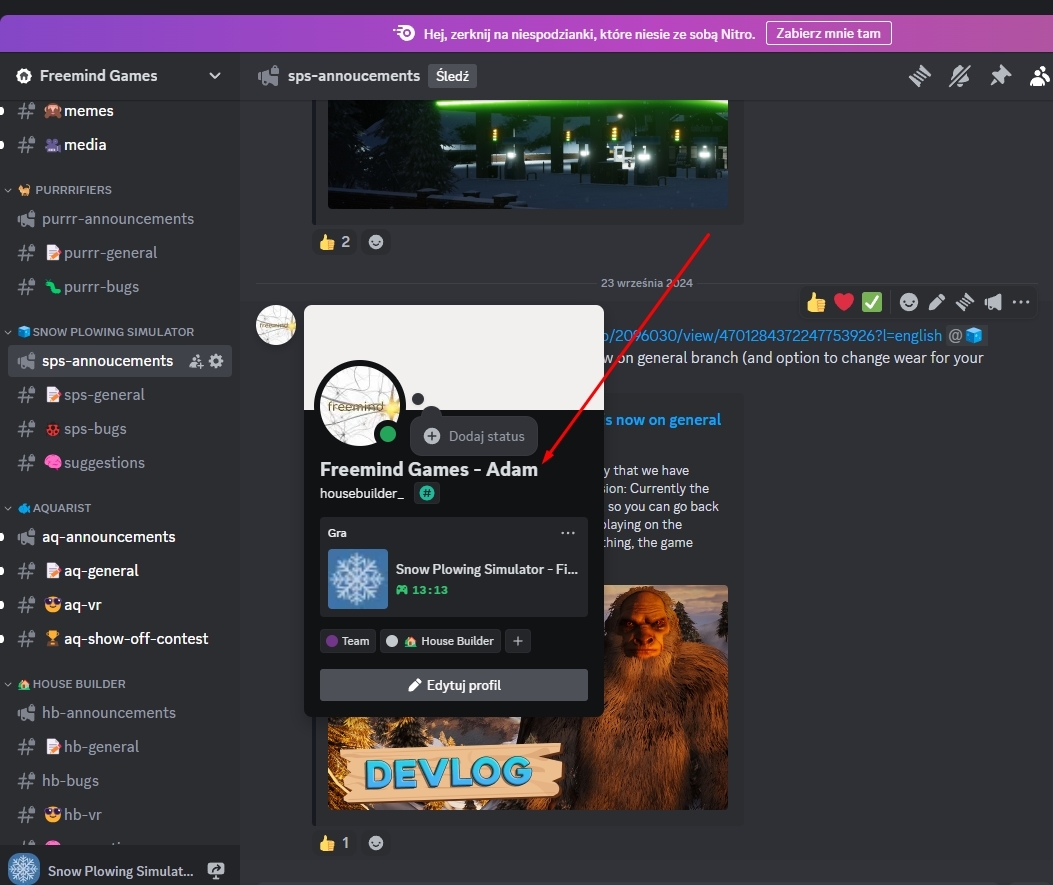Toggle channel notifications with the crossed bell
This screenshot has height=885, width=1053.
tap(960, 76)
